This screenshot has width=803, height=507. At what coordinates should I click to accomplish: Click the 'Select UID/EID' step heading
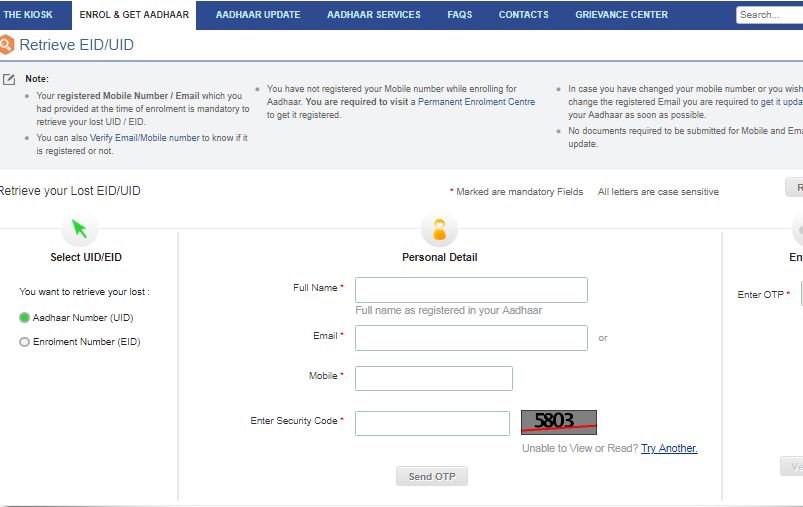click(86, 257)
